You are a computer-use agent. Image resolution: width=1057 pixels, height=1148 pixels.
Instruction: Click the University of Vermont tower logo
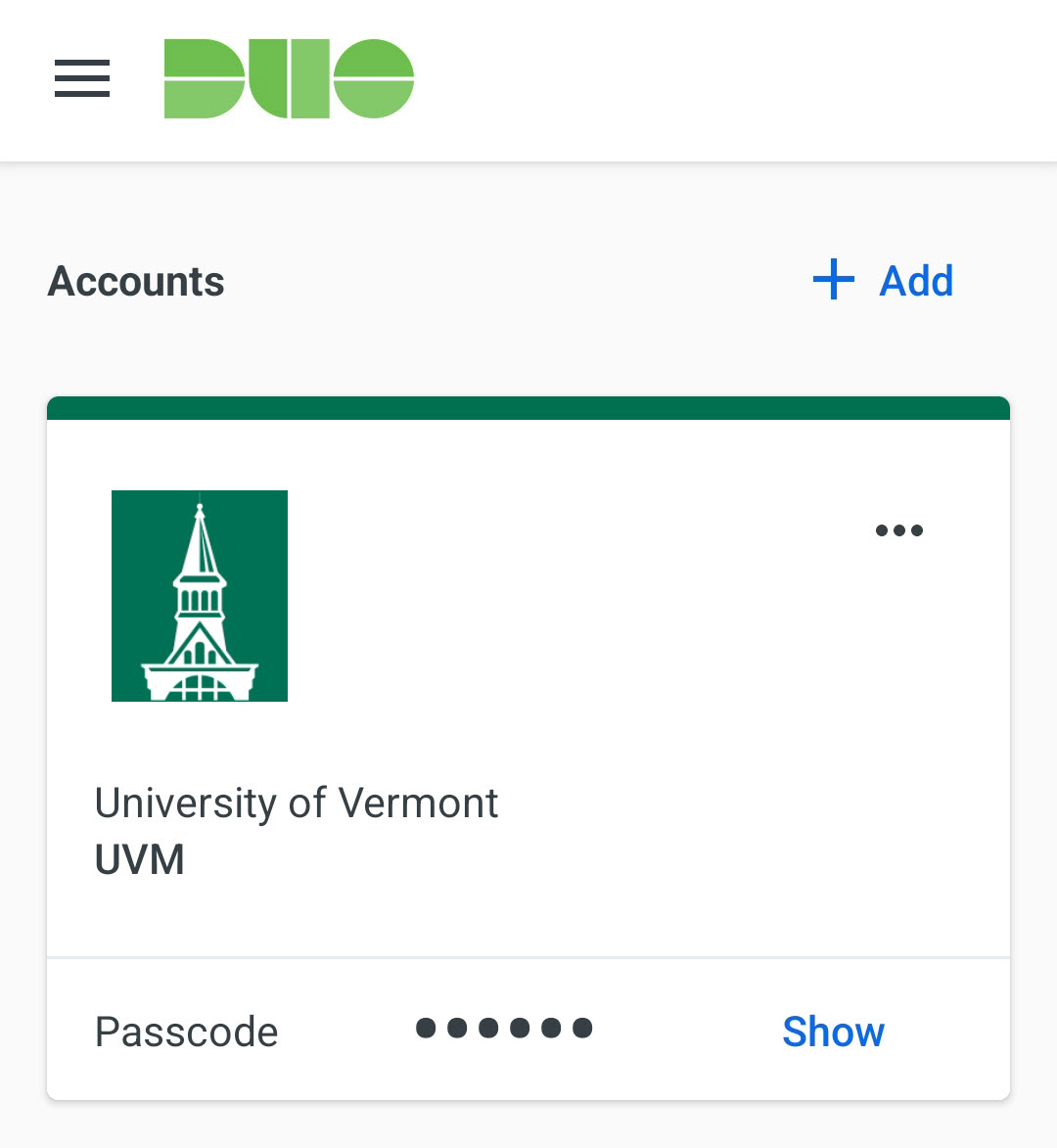tap(199, 596)
